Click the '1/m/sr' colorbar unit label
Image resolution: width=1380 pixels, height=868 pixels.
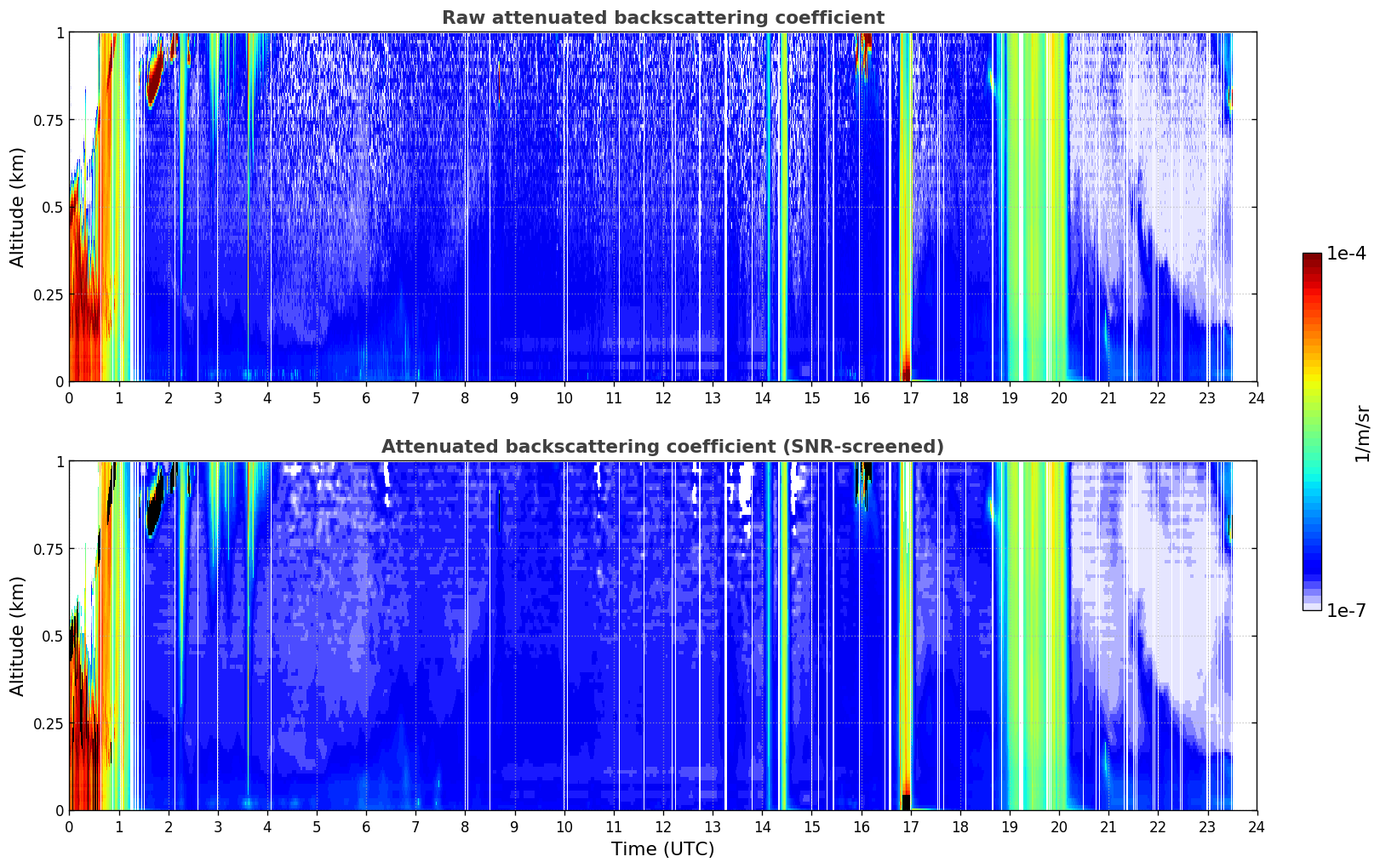(x=1362, y=432)
